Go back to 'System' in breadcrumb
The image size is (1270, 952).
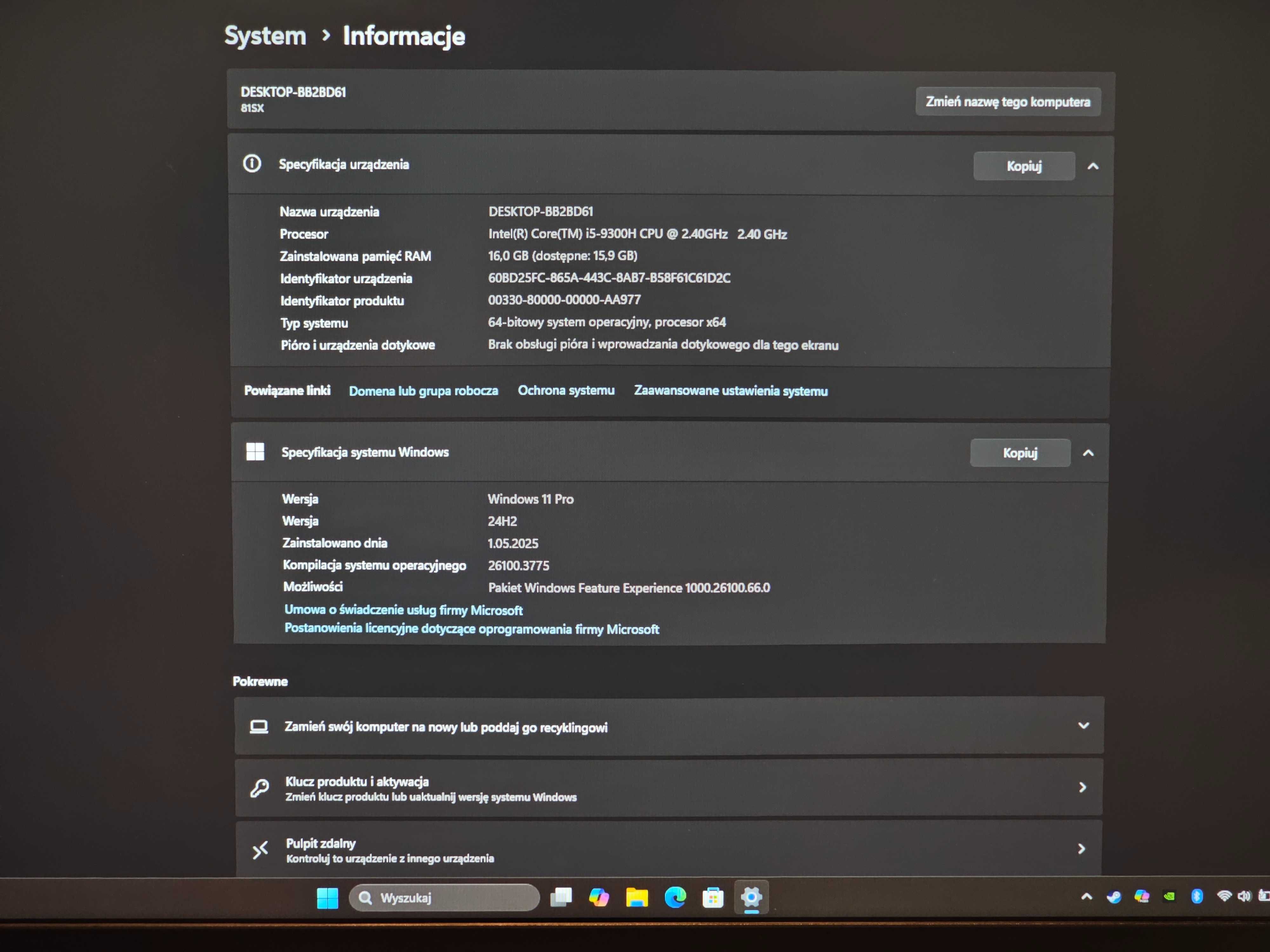click(x=265, y=36)
